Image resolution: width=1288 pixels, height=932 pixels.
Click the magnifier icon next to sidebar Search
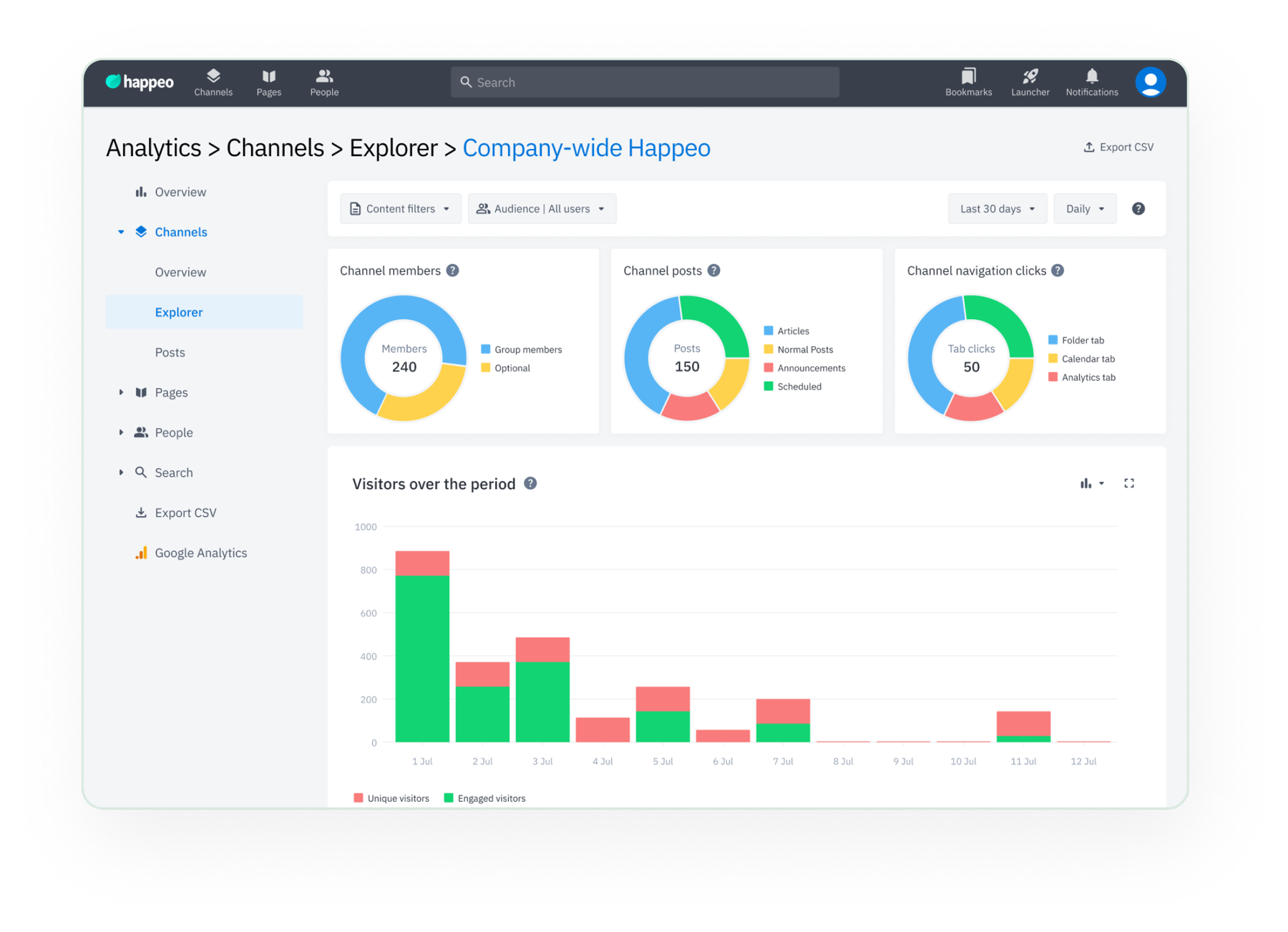click(x=141, y=472)
